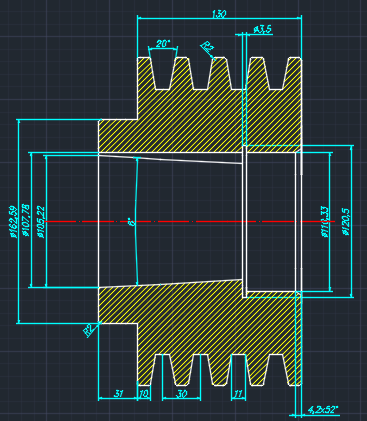Select the ø105,22 dimension text

(41, 222)
